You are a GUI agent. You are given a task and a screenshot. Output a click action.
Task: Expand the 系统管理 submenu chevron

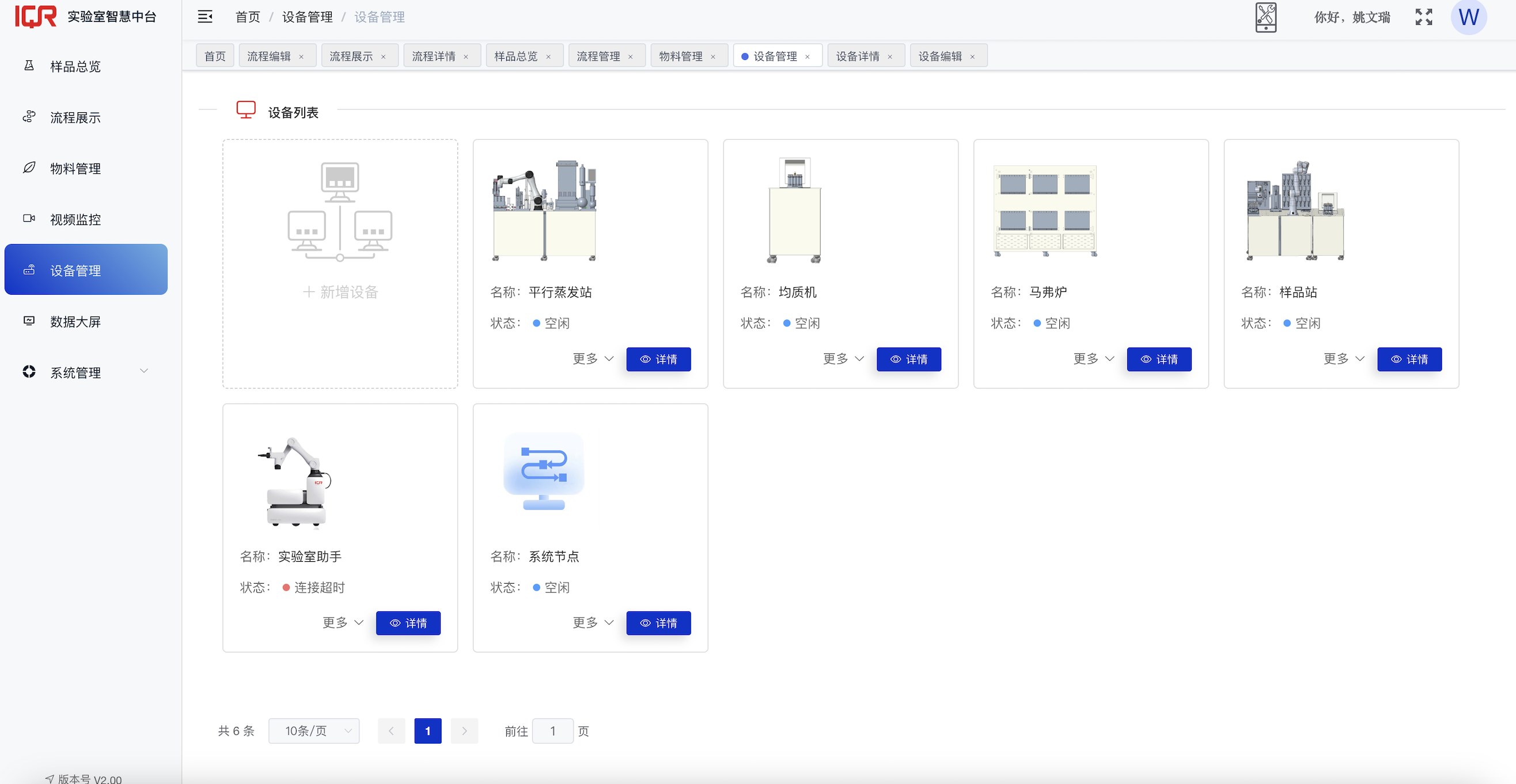143,371
